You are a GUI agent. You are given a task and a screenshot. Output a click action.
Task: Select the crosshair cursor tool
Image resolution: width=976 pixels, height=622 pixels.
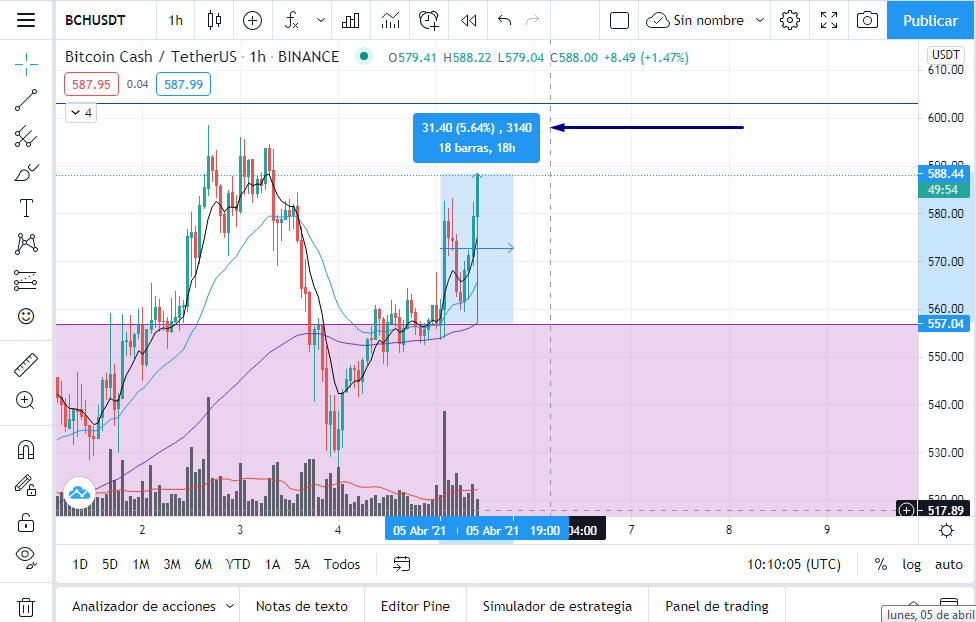(26, 64)
